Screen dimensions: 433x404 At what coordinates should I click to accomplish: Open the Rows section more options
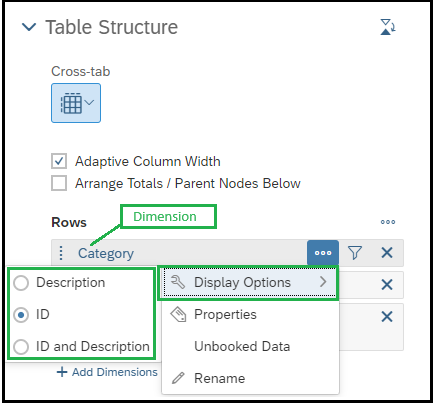[388, 222]
